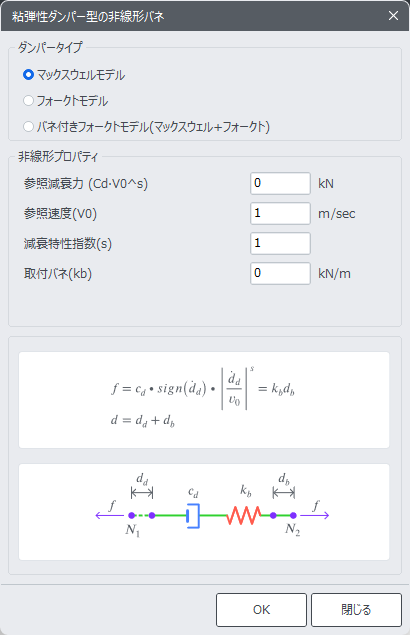Click the 減衰特性指数(s) input box
Screen dimensions: 410x635
click(x=280, y=243)
